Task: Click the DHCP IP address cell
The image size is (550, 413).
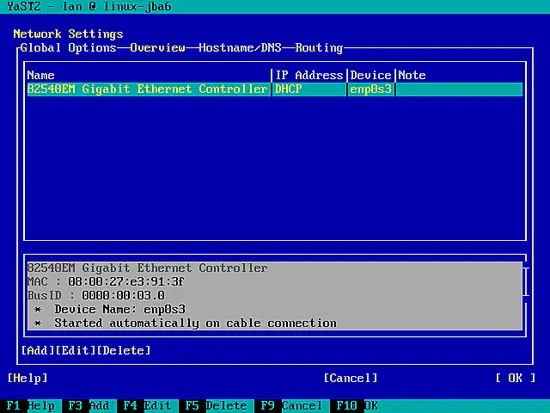Action: pyautogui.click(x=309, y=89)
